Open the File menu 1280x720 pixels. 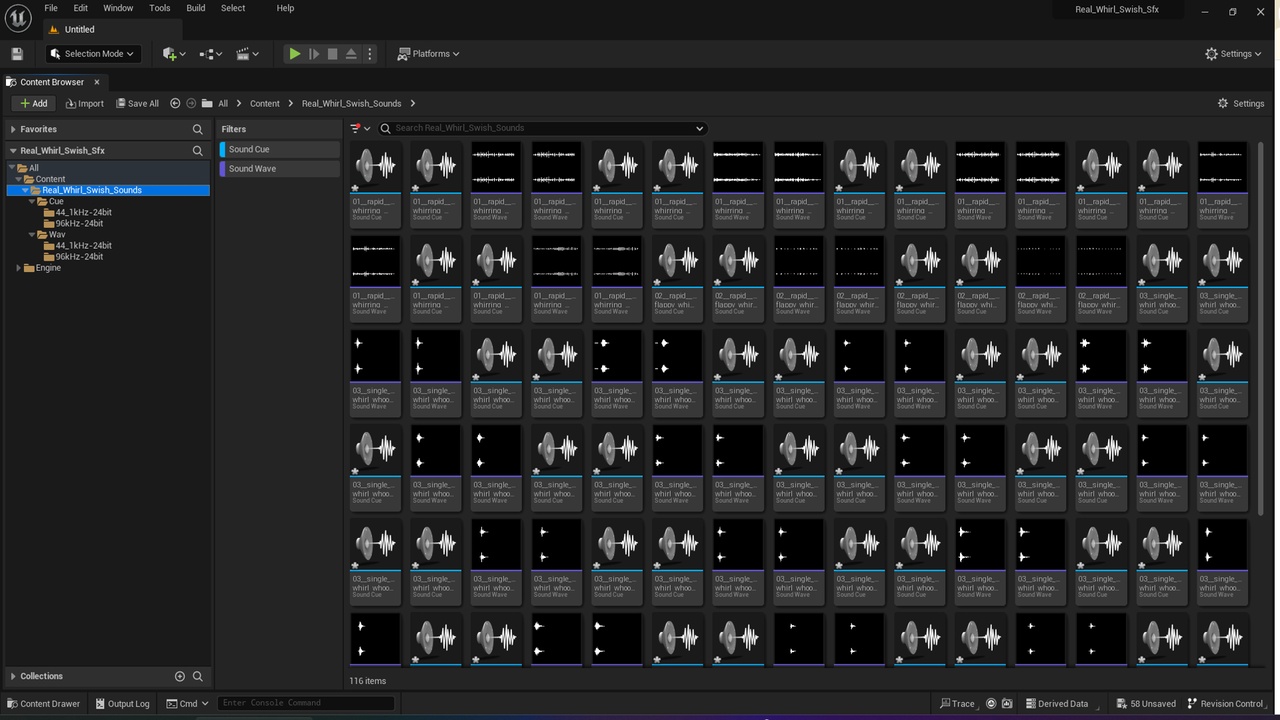[51, 8]
